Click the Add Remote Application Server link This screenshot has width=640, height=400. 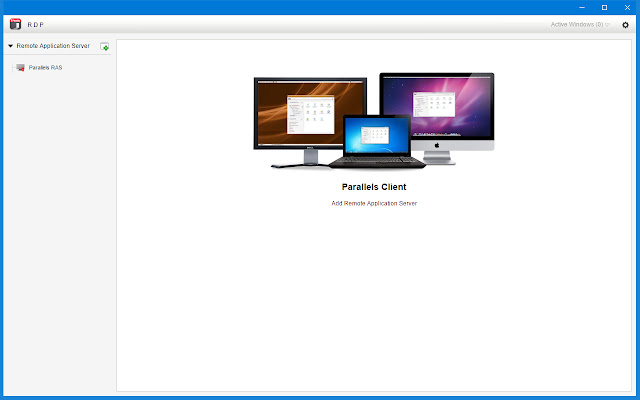(x=374, y=203)
